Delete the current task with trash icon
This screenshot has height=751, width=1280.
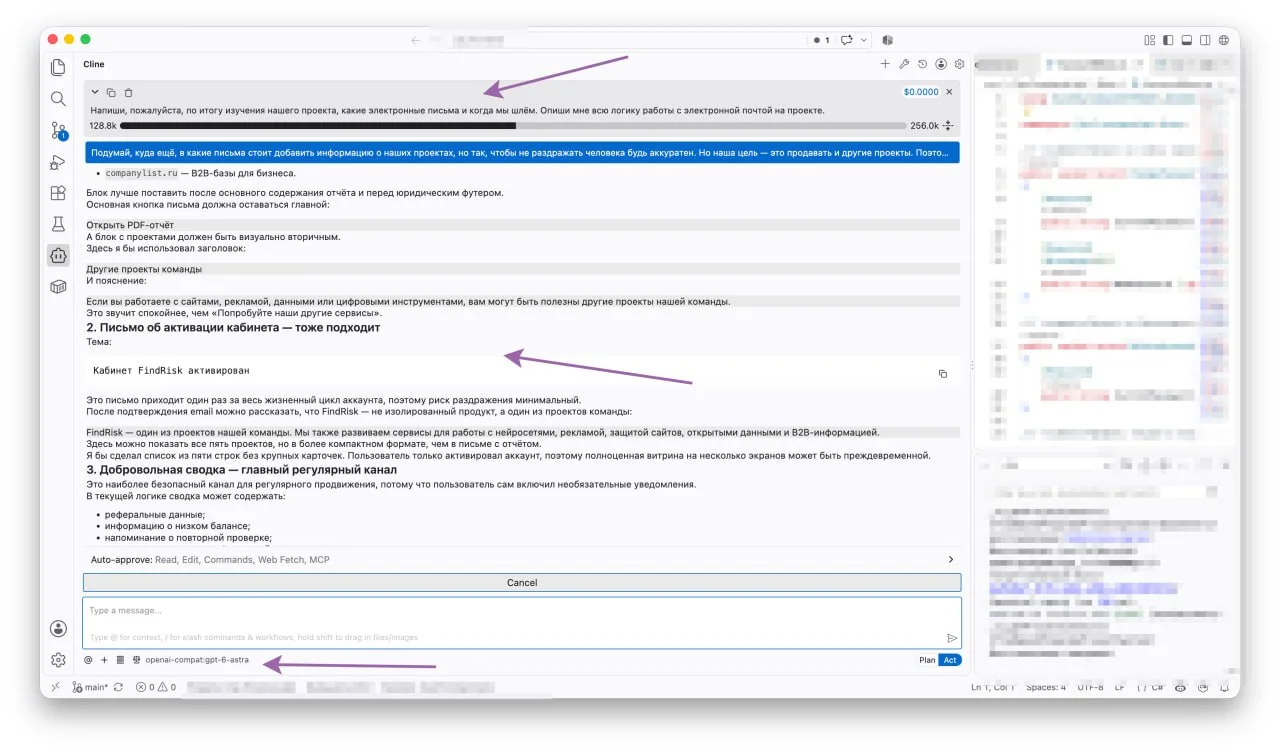(x=128, y=92)
